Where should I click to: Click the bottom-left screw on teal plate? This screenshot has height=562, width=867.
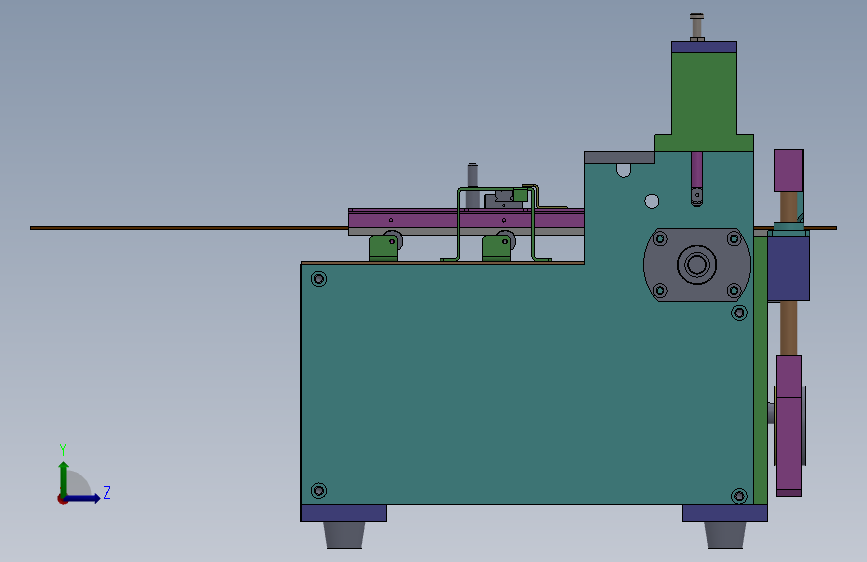[319, 491]
